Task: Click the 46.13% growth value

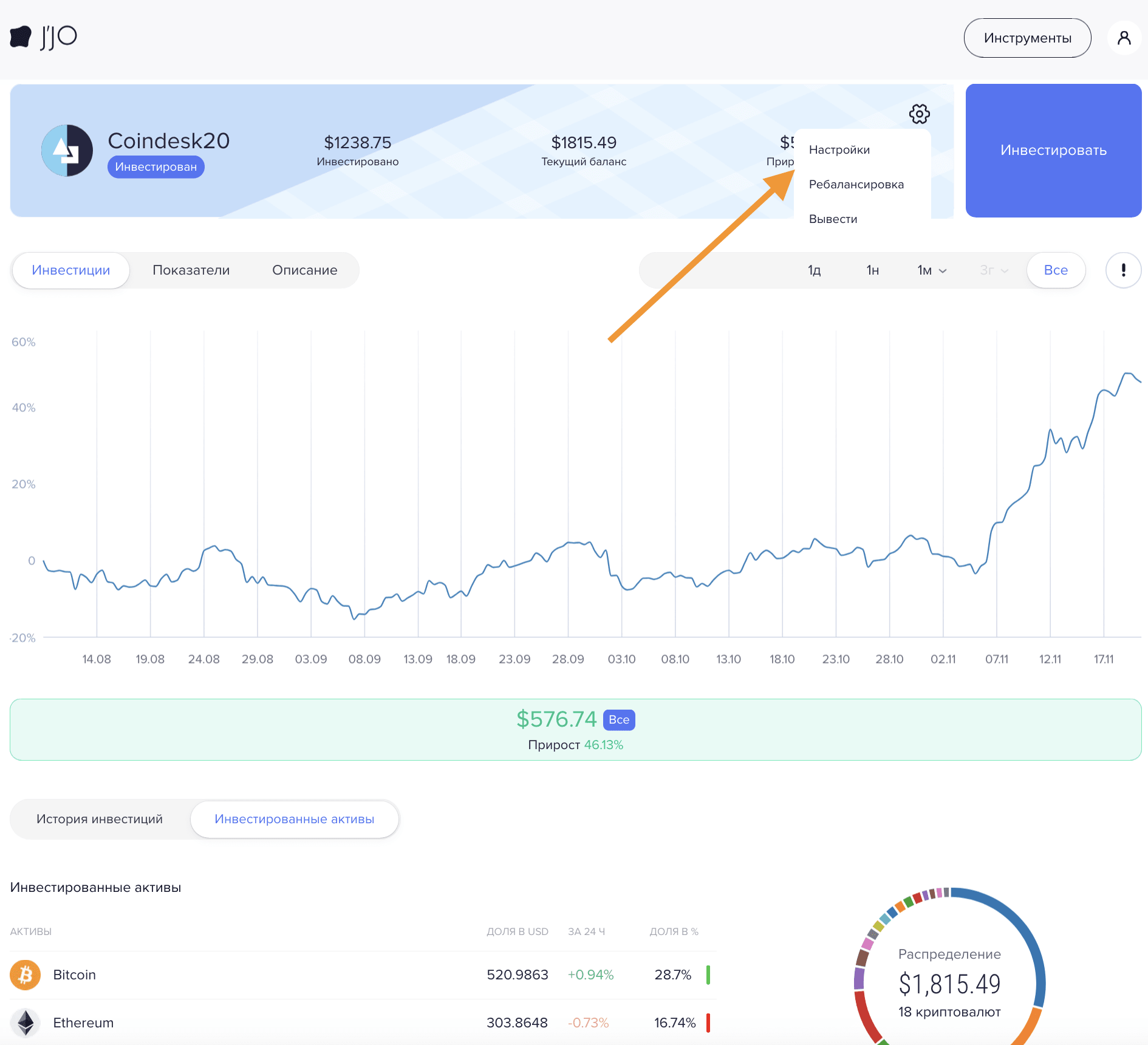Action: (x=604, y=745)
